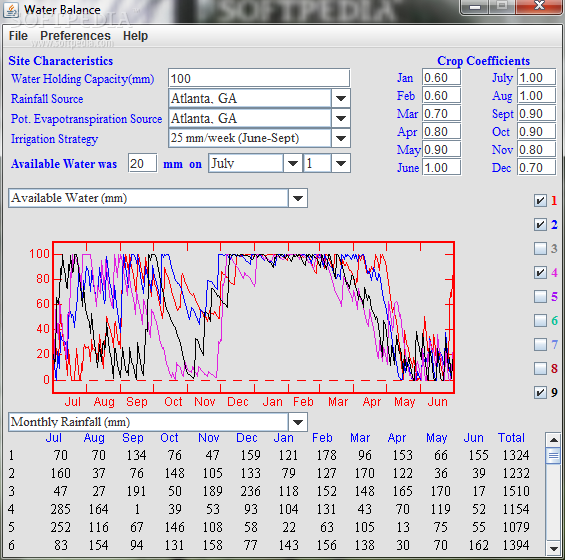Open the Irrigation Strategy dropdown
Image resolution: width=565 pixels, height=560 pixels.
(x=341, y=138)
